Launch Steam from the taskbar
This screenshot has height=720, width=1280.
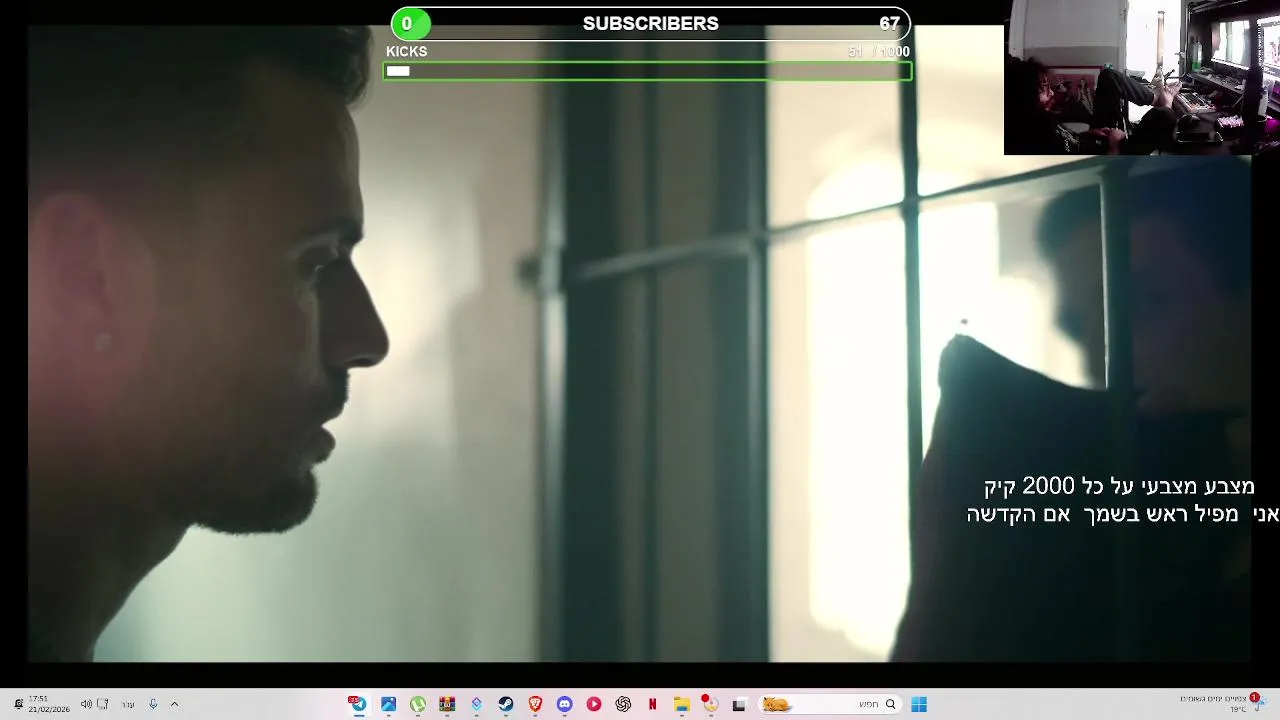tap(506, 704)
